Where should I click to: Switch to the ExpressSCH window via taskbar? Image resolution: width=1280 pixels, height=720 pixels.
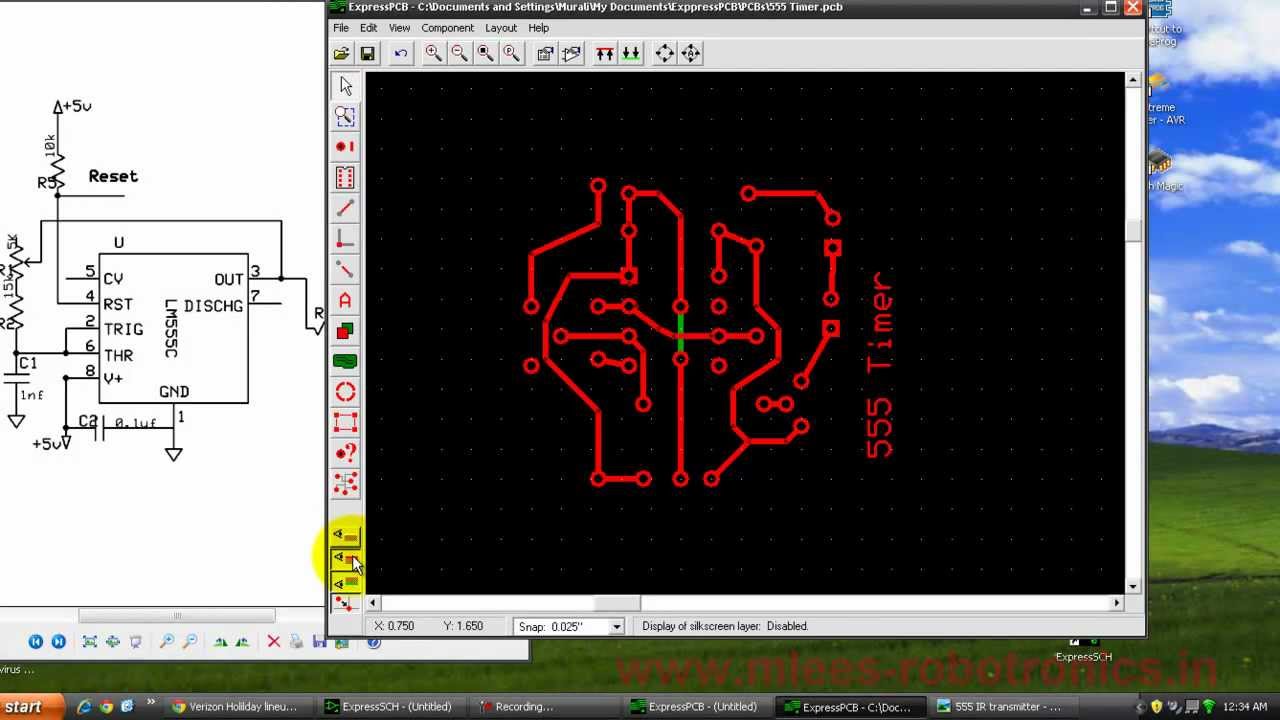click(x=394, y=707)
